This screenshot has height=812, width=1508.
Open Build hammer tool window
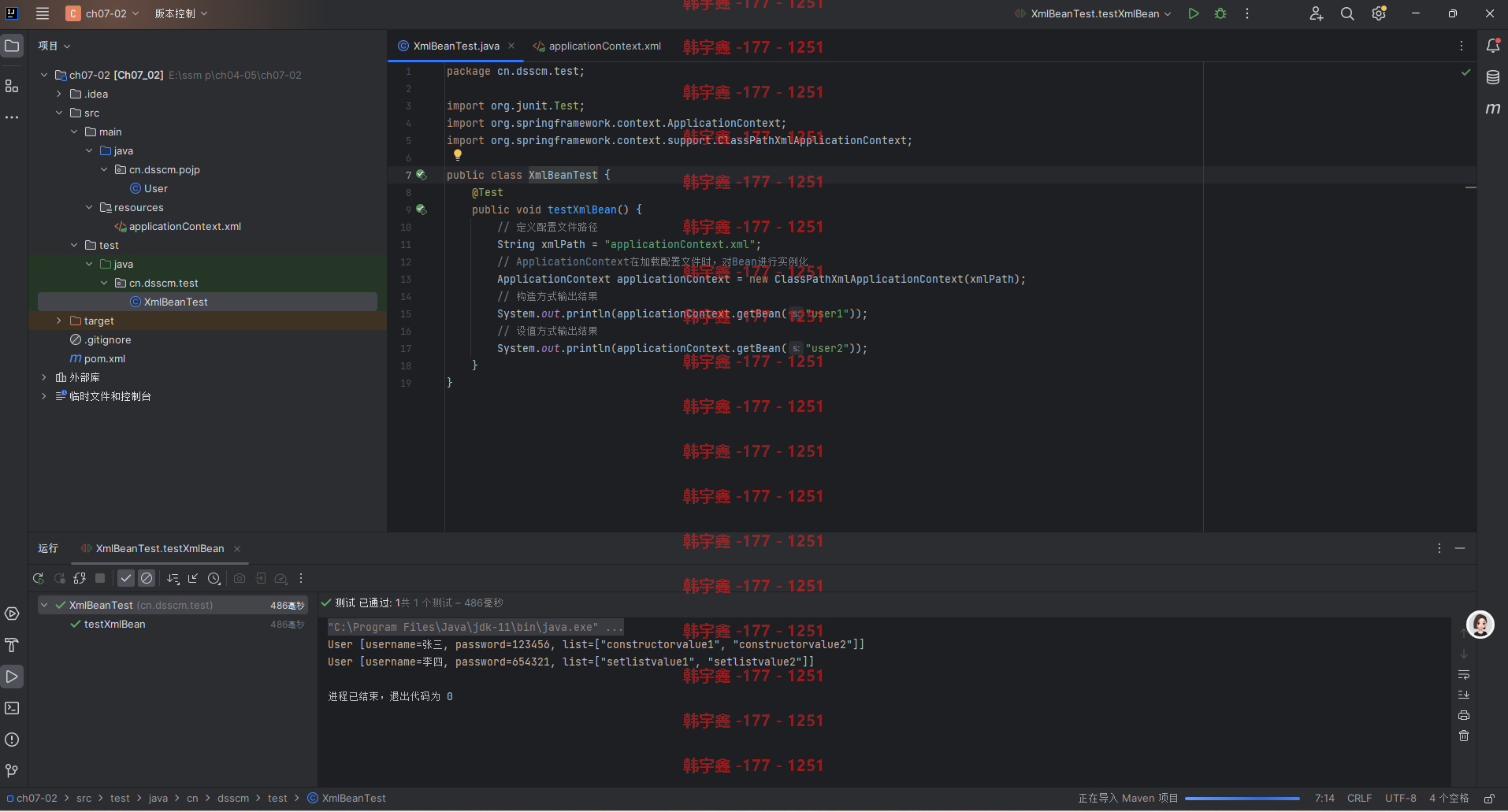12,645
